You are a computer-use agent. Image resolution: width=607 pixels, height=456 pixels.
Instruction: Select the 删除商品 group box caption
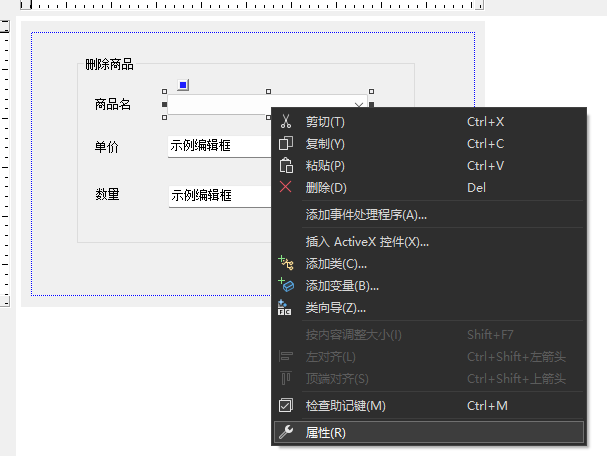click(110, 64)
